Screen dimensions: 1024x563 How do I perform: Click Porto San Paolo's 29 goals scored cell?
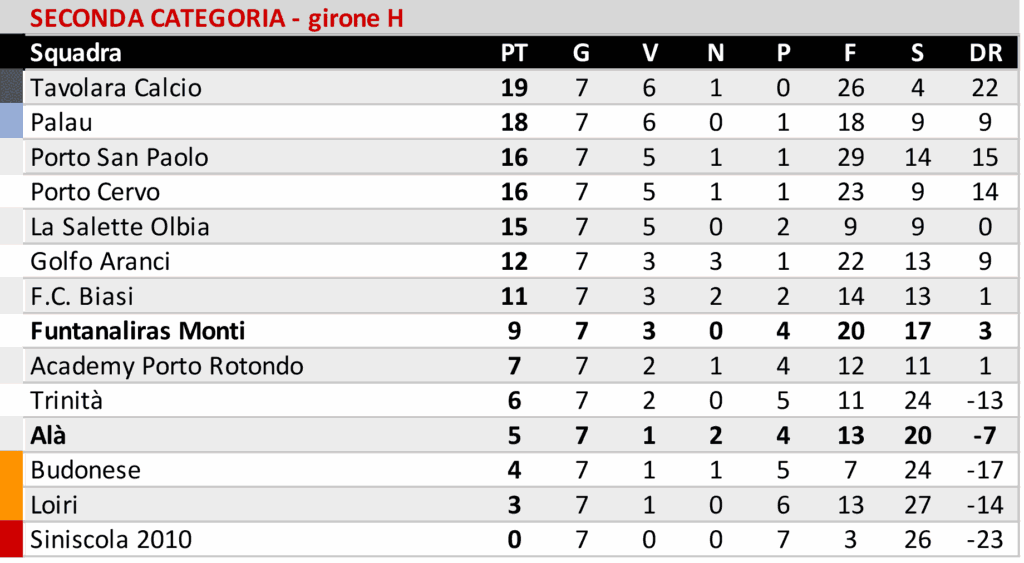(x=850, y=157)
